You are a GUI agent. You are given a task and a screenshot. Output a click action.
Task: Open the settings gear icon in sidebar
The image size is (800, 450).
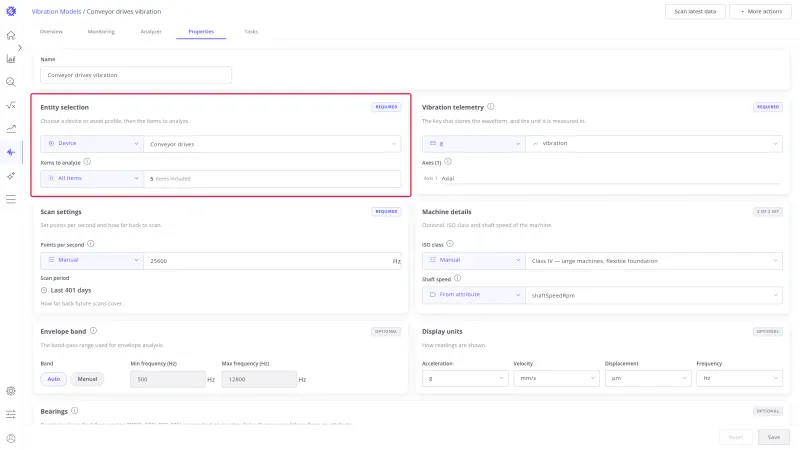[x=11, y=391]
